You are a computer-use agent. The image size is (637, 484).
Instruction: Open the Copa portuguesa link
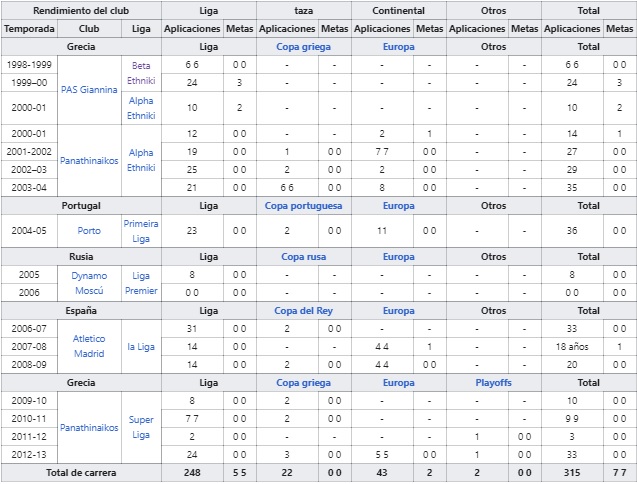(303, 205)
